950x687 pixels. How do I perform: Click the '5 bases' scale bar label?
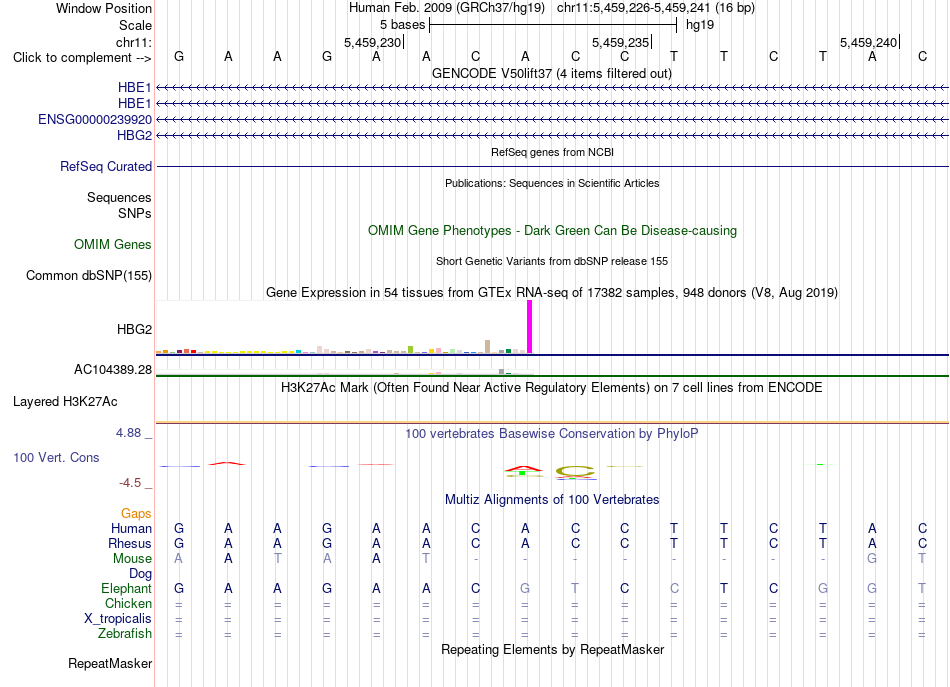402,25
